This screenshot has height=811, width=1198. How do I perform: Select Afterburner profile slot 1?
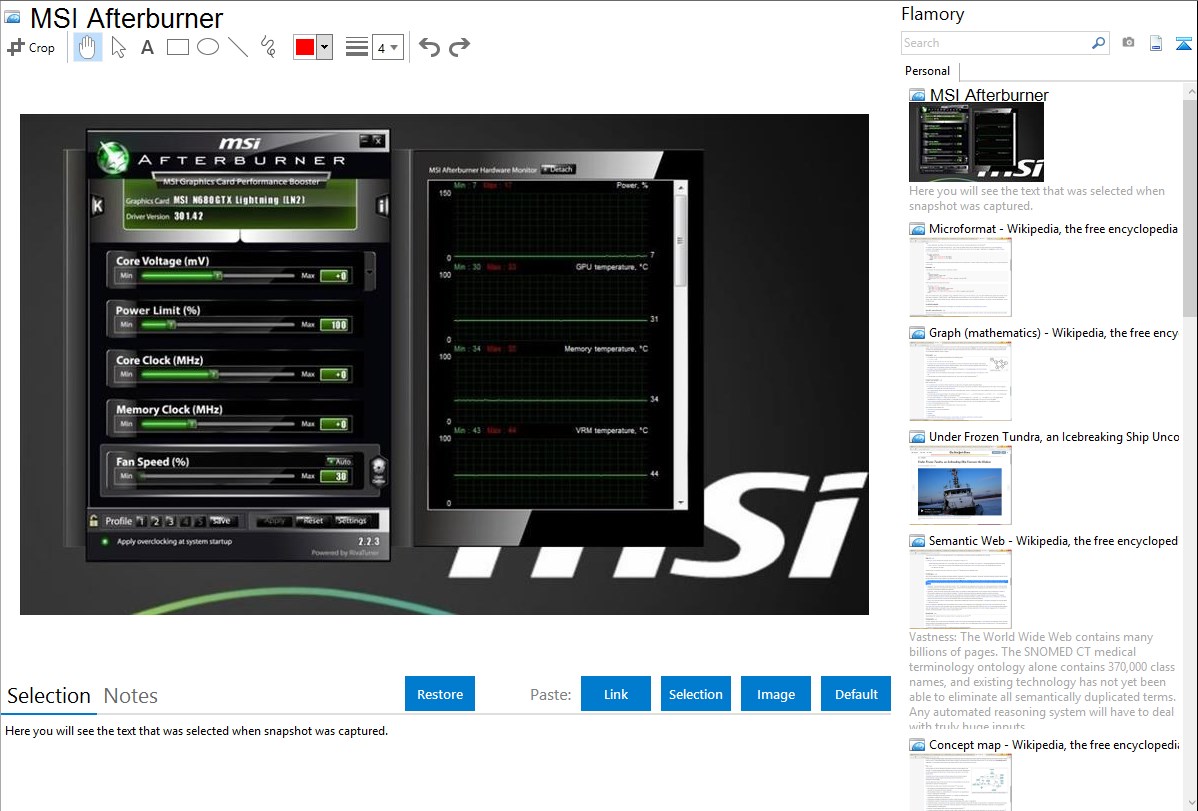(x=141, y=521)
